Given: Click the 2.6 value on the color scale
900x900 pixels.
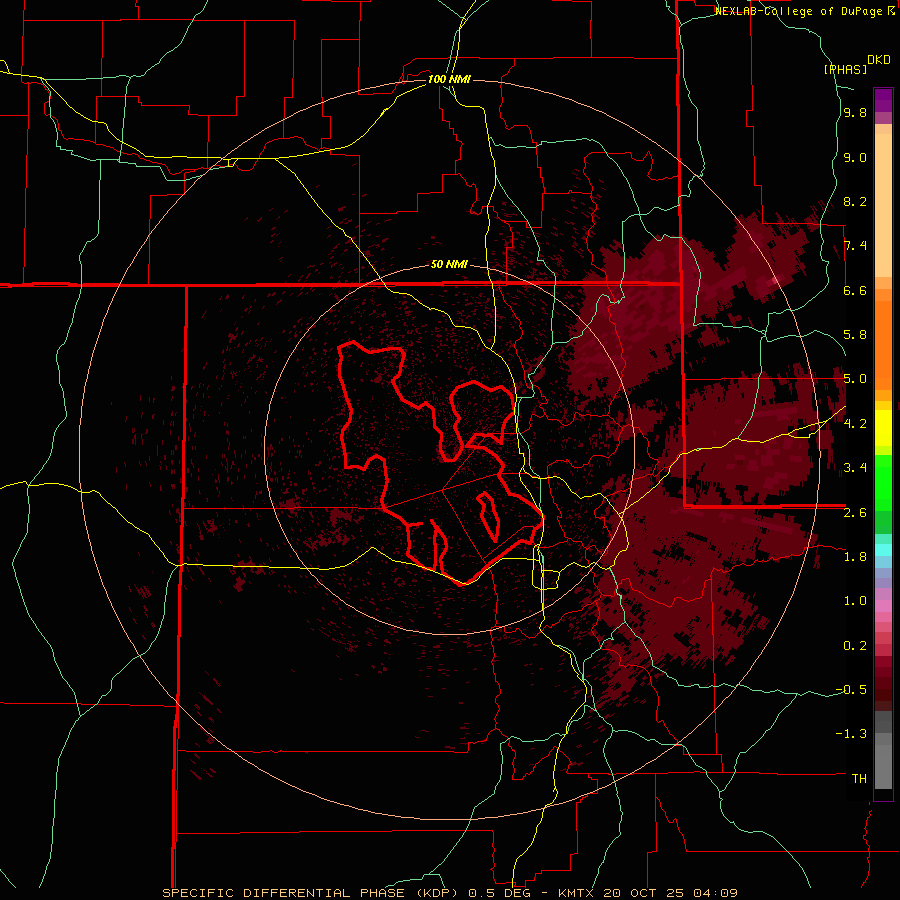Looking at the screenshot, I should 855,512.
